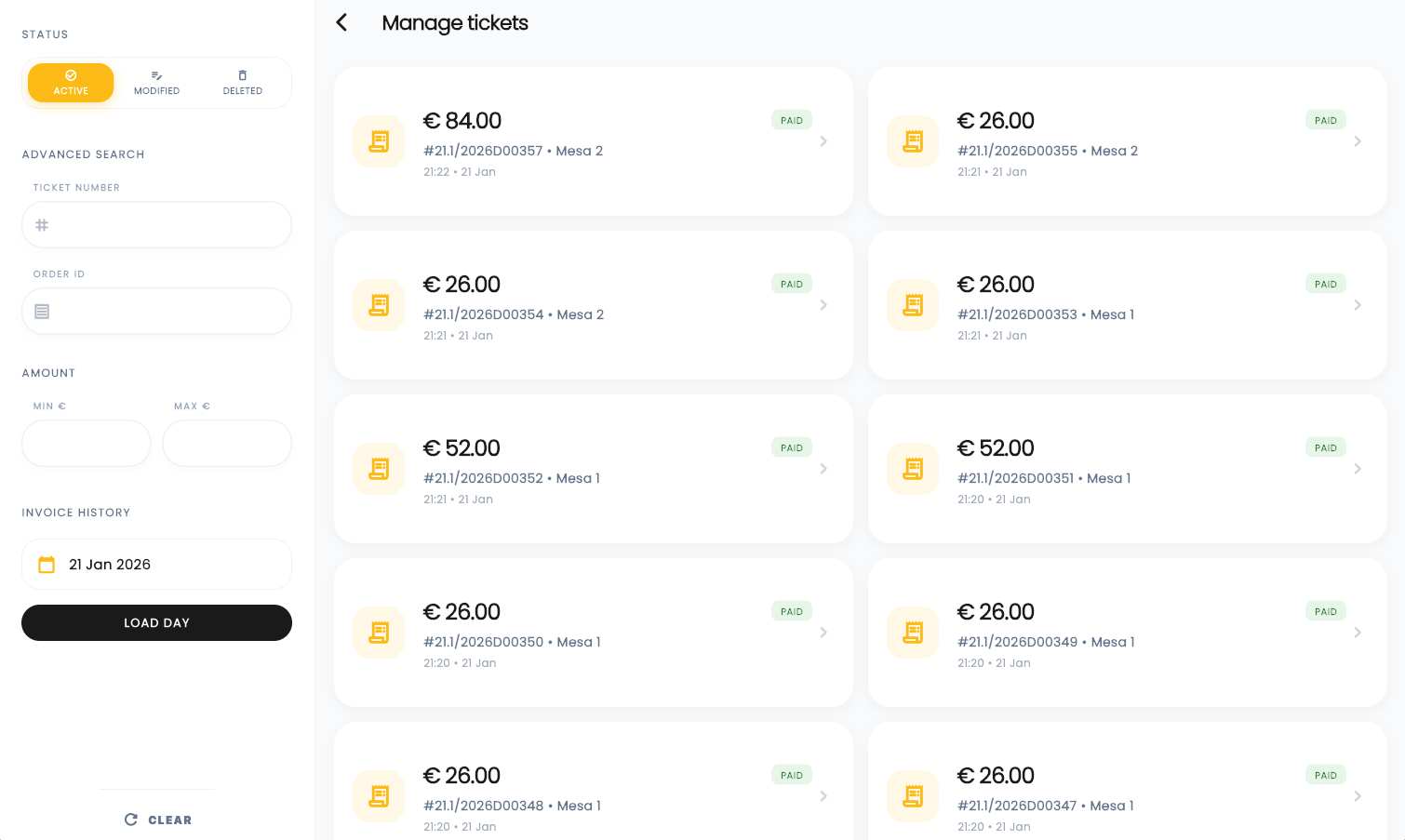Image resolution: width=1405 pixels, height=840 pixels.
Task: Click the calendar icon in Invoice History
Action: tap(47, 565)
